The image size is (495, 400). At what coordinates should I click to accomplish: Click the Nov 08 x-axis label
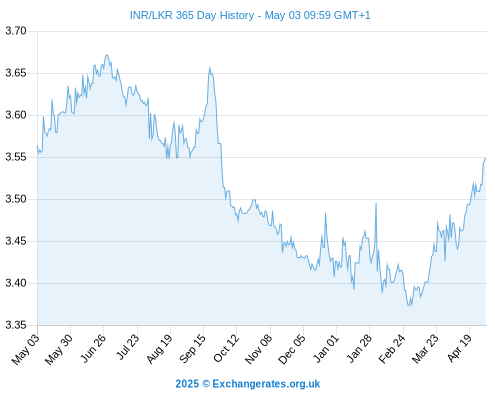click(258, 349)
